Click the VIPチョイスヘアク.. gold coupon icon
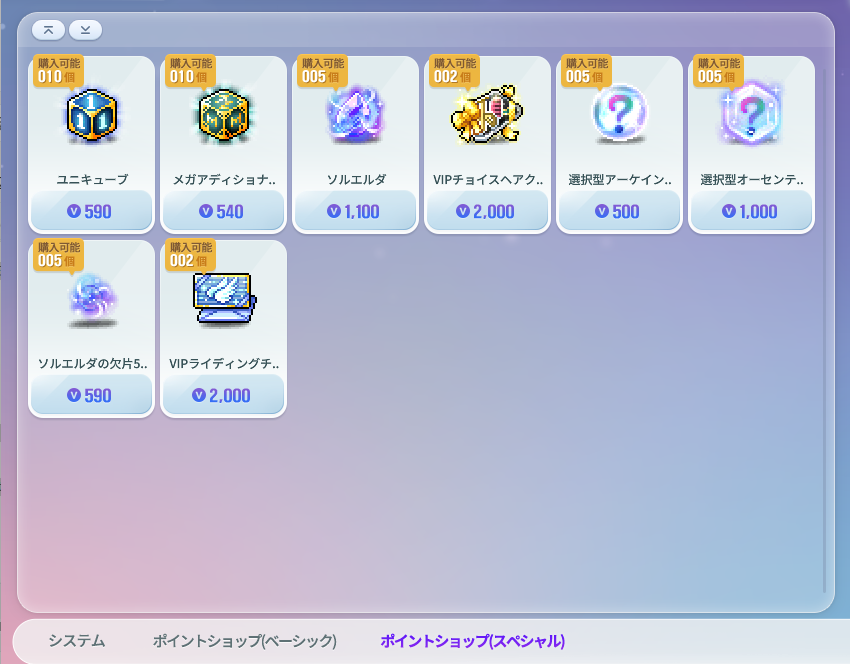850x664 pixels. tap(487, 114)
